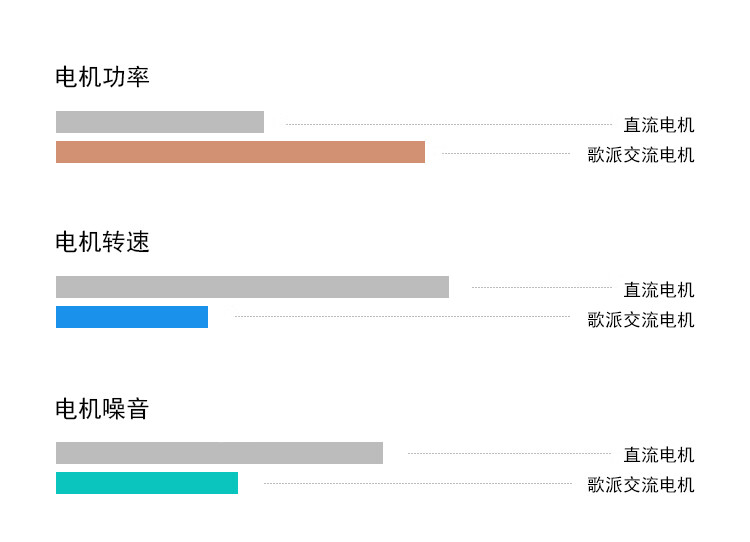Click the dotted line beside the 电机功率 gray bar

[448, 124]
